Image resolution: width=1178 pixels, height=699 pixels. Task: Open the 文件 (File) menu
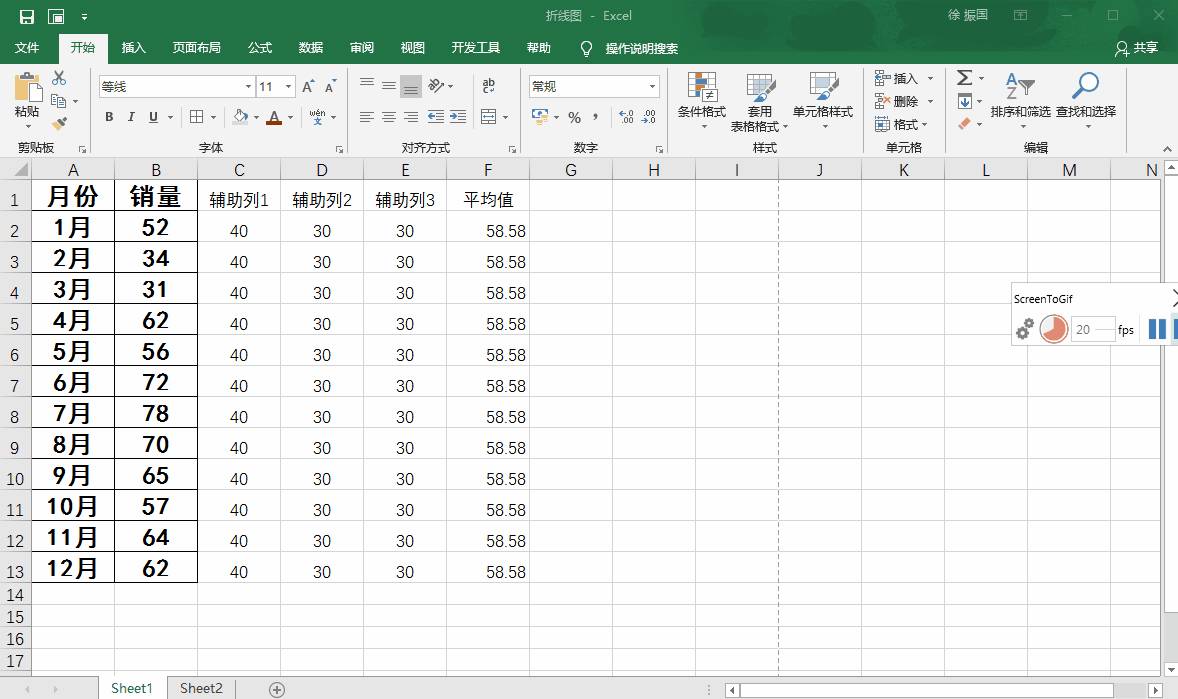click(27, 48)
